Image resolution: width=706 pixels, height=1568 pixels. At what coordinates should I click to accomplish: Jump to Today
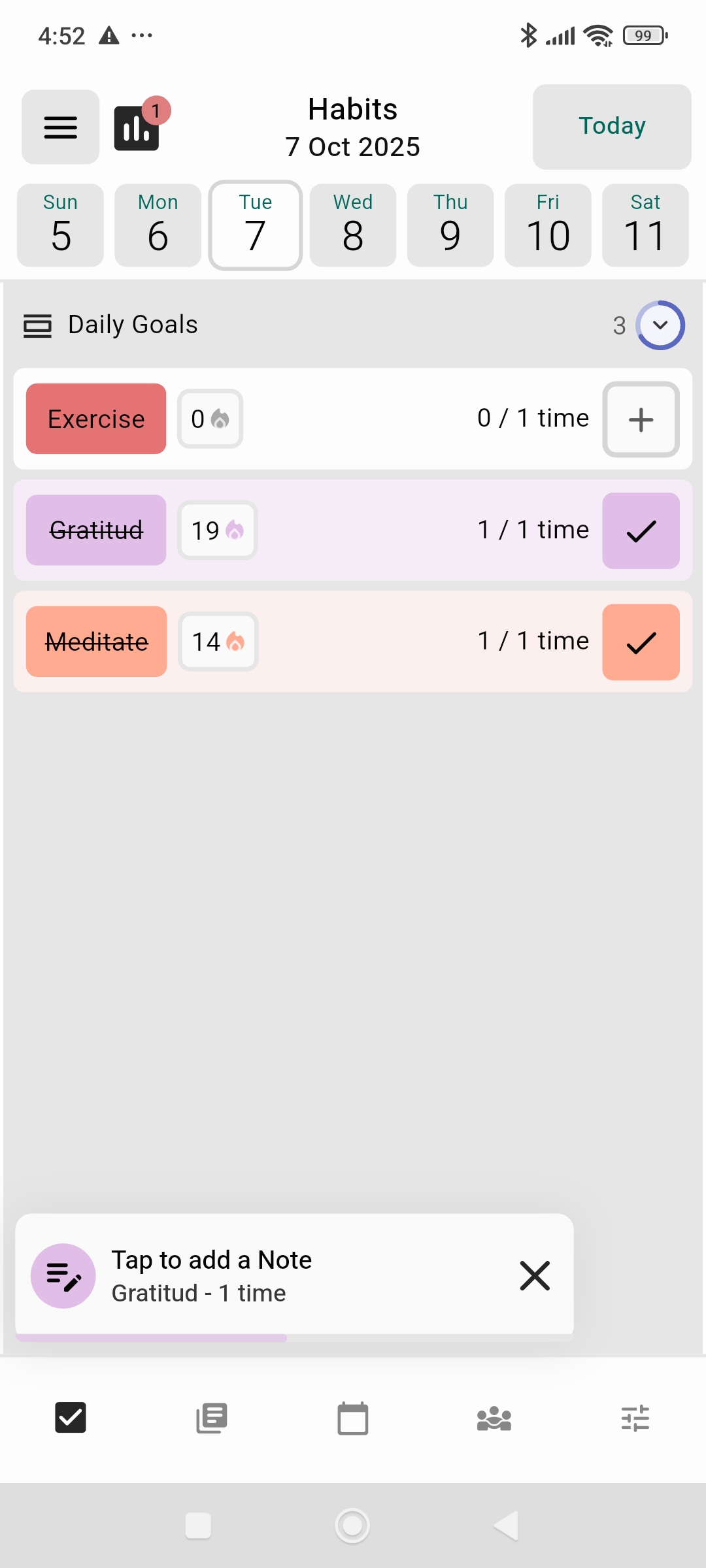[x=612, y=127]
